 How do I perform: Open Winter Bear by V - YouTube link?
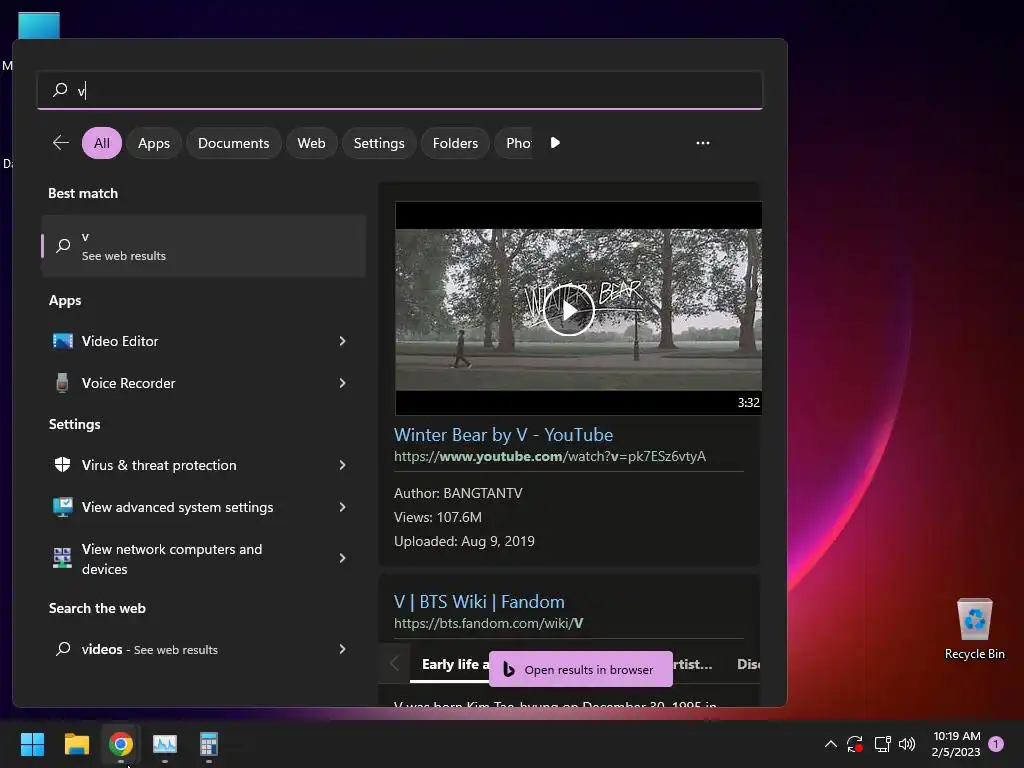click(504, 435)
